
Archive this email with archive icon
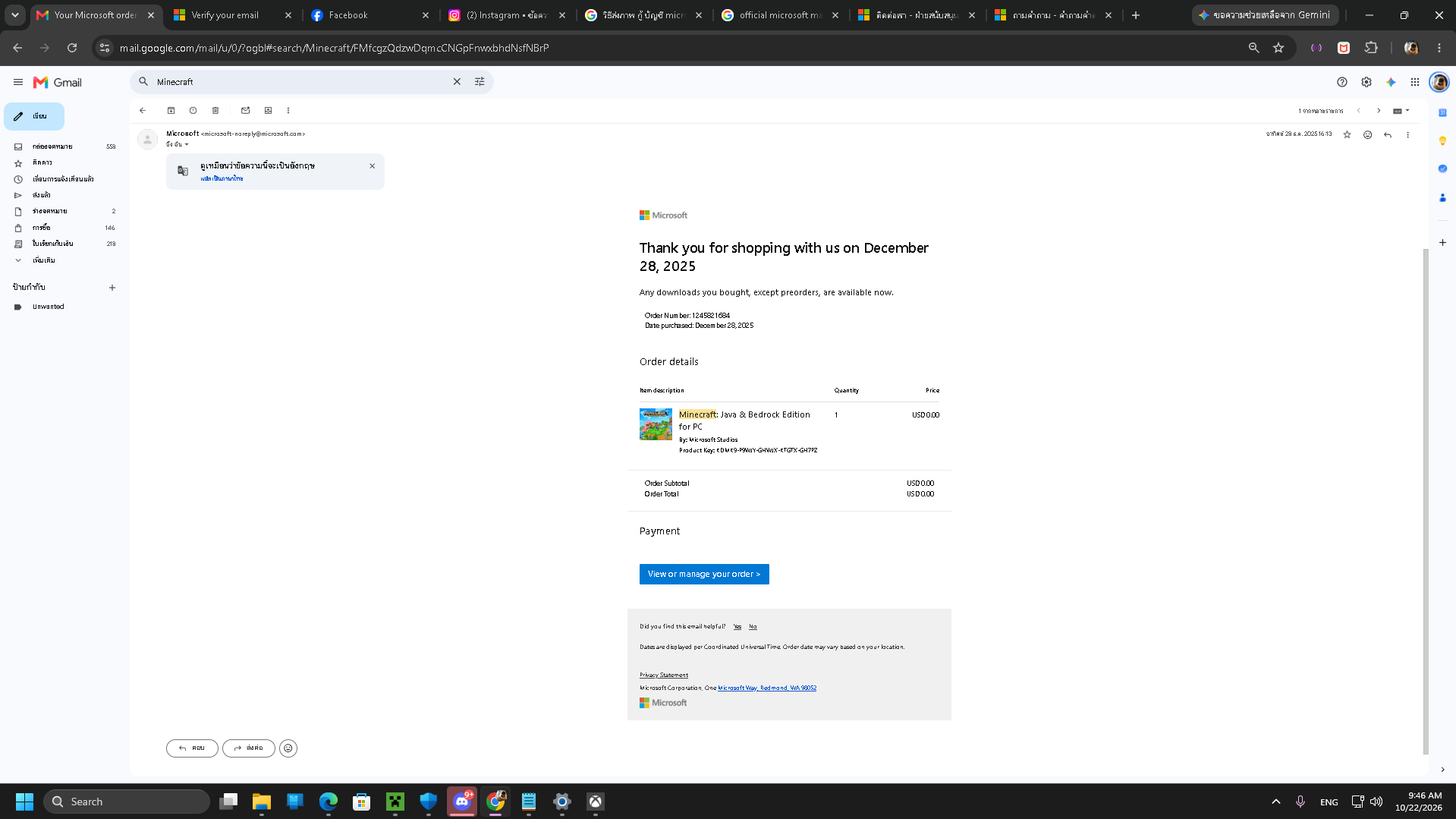pos(171,111)
